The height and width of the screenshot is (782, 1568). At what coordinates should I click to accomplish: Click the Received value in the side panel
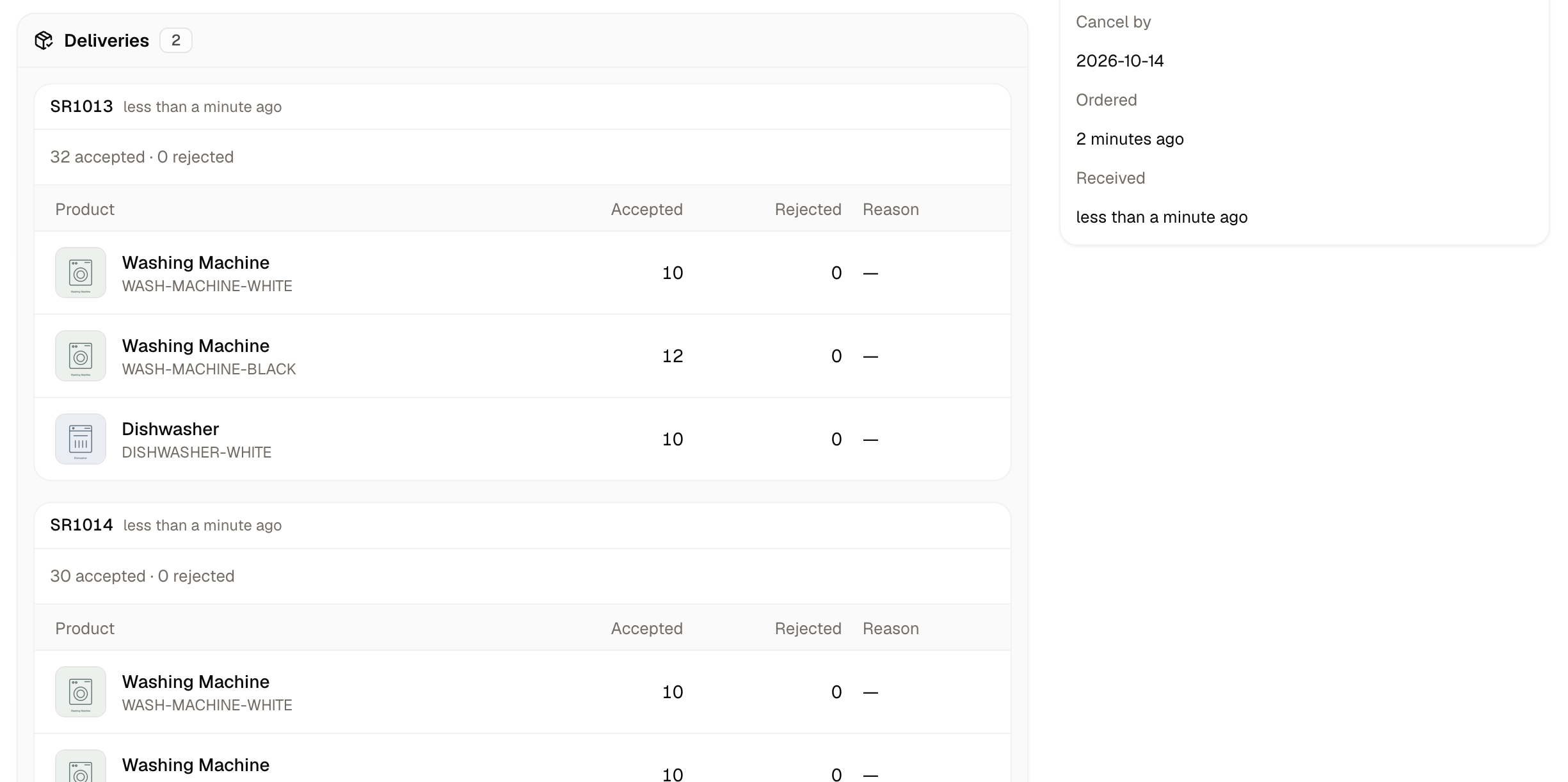point(1162,217)
